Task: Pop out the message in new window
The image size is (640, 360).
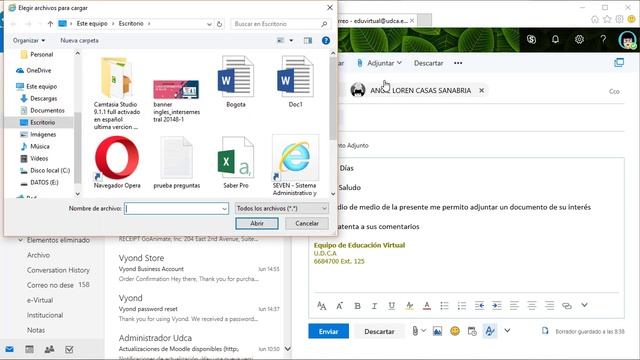Action: click(x=619, y=63)
